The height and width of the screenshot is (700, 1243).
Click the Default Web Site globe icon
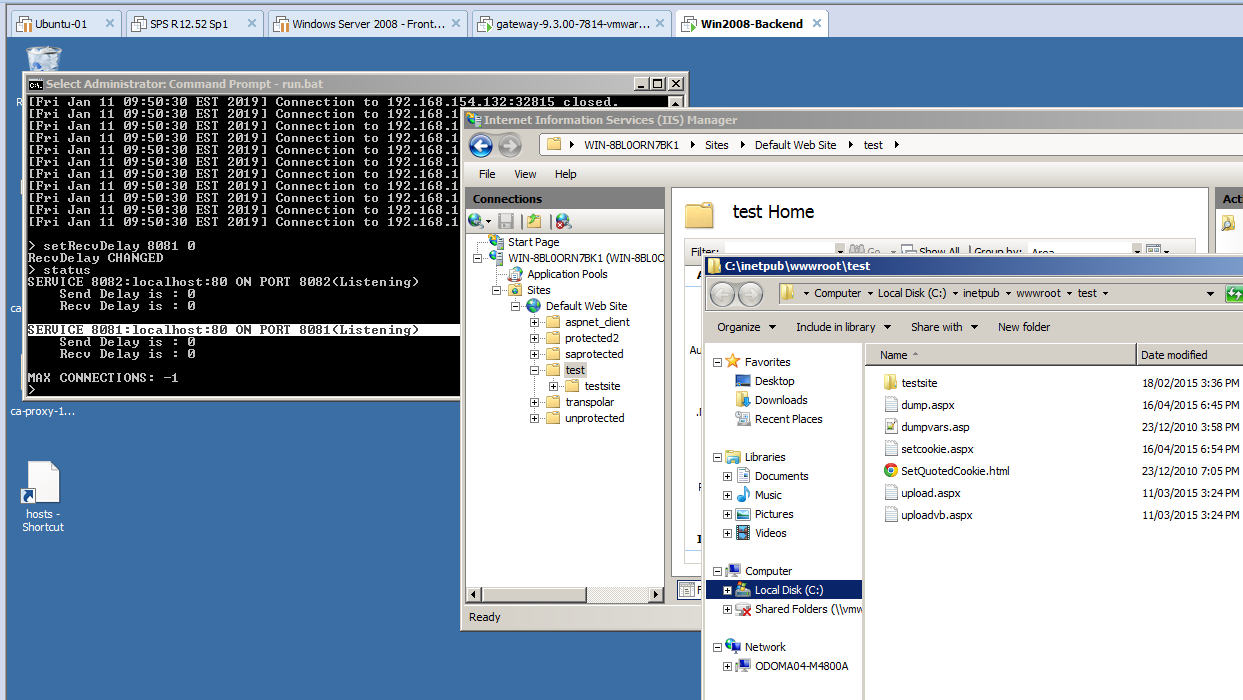click(534, 306)
